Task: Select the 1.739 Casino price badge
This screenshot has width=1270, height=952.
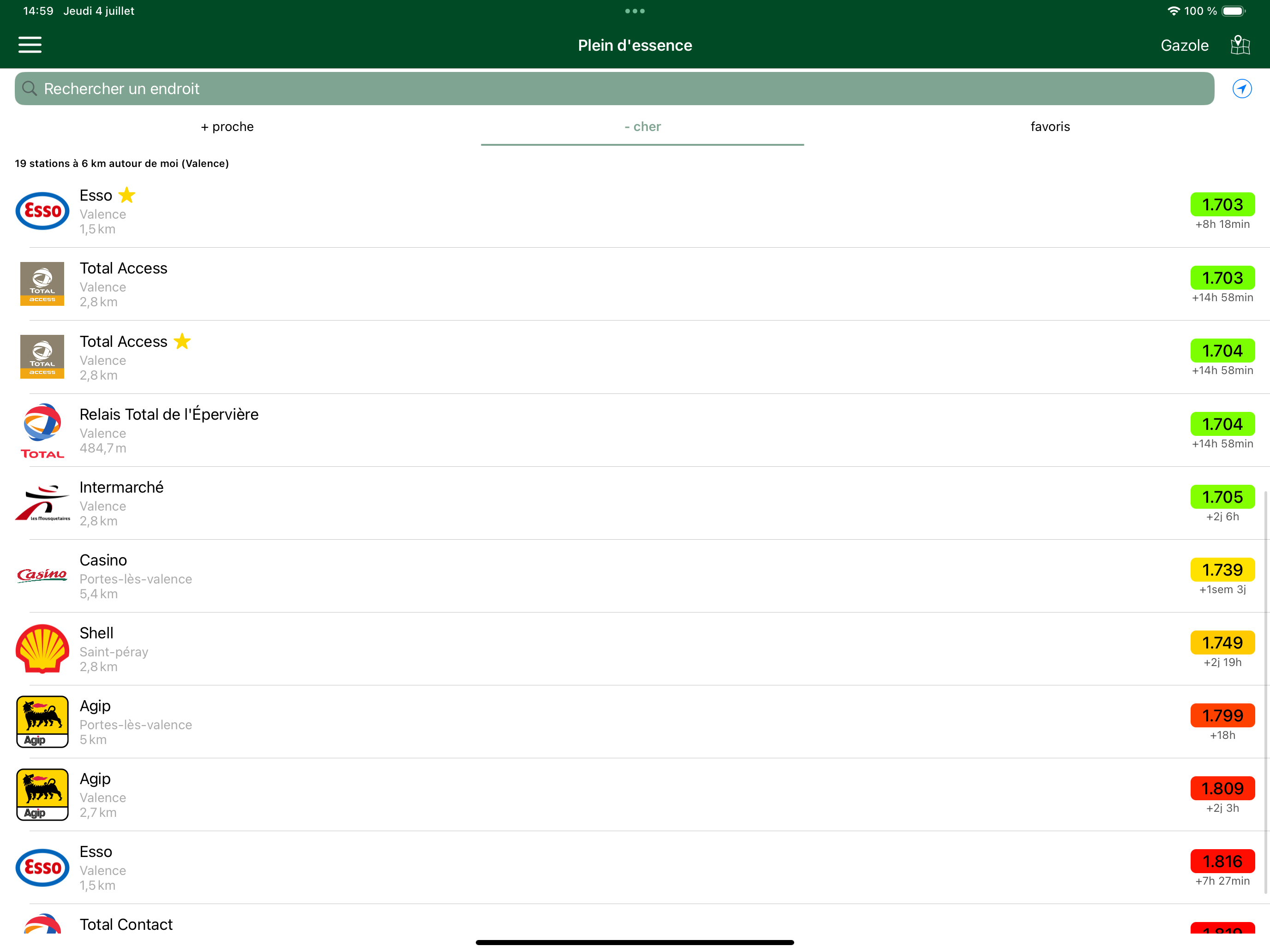Action: click(1222, 570)
